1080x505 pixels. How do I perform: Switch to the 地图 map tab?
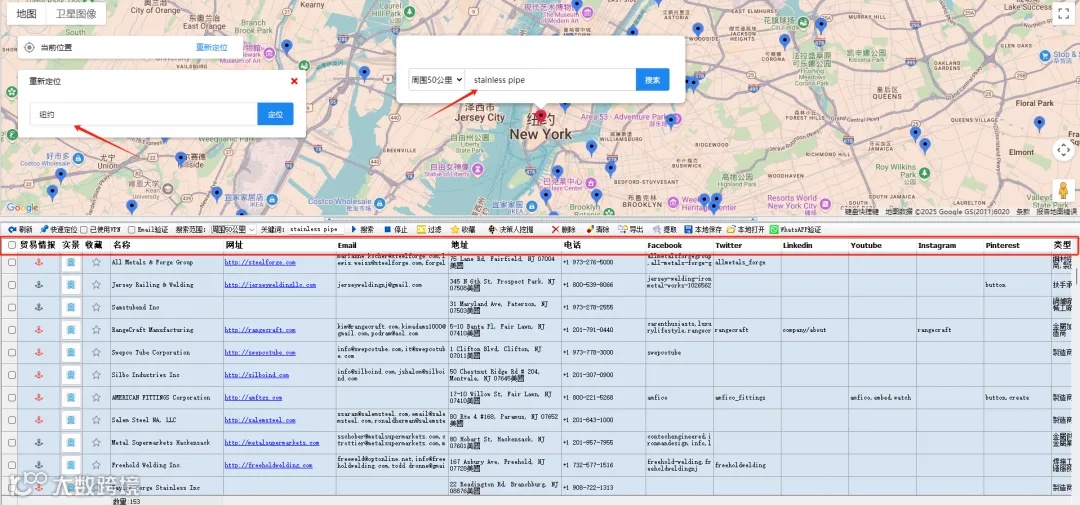[x=26, y=14]
